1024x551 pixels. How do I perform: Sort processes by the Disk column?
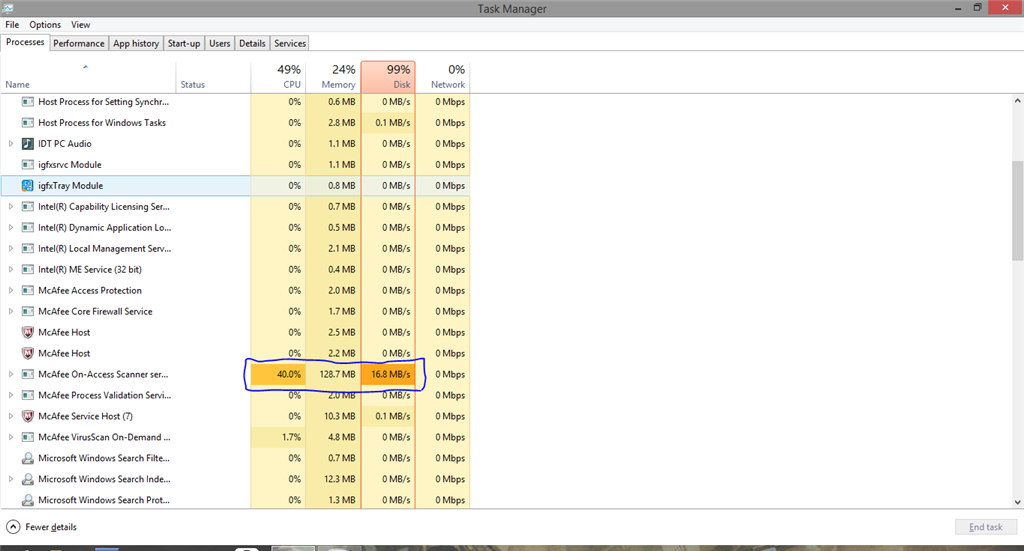coord(388,77)
